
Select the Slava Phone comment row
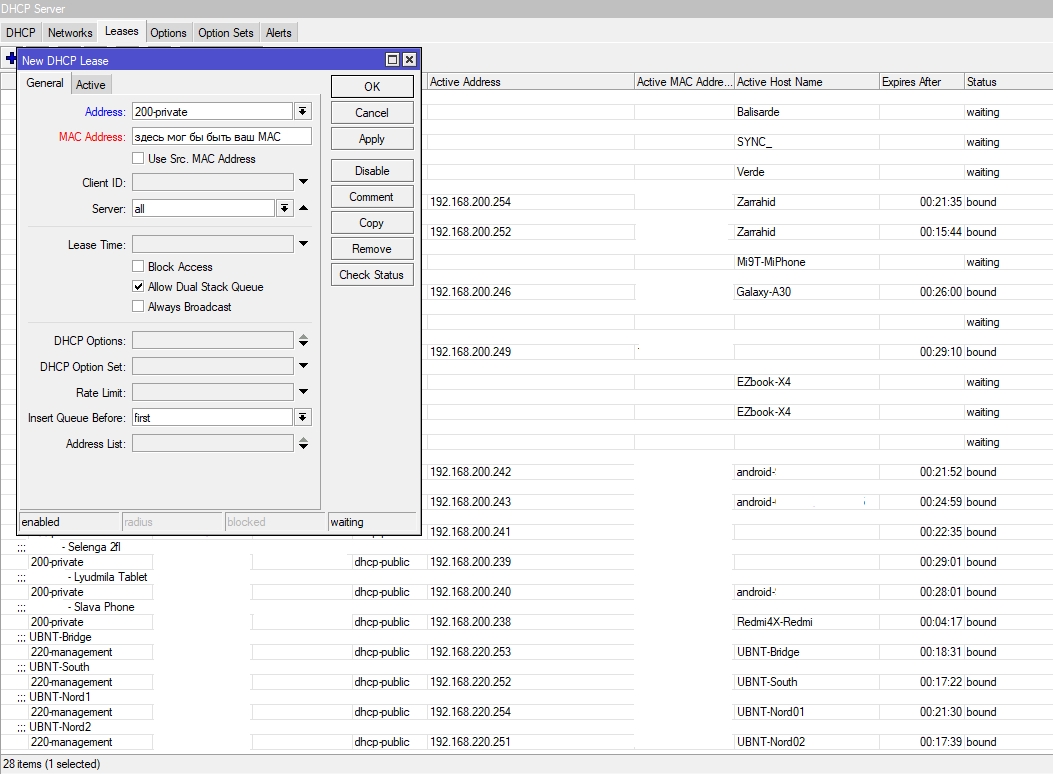[x=101, y=607]
